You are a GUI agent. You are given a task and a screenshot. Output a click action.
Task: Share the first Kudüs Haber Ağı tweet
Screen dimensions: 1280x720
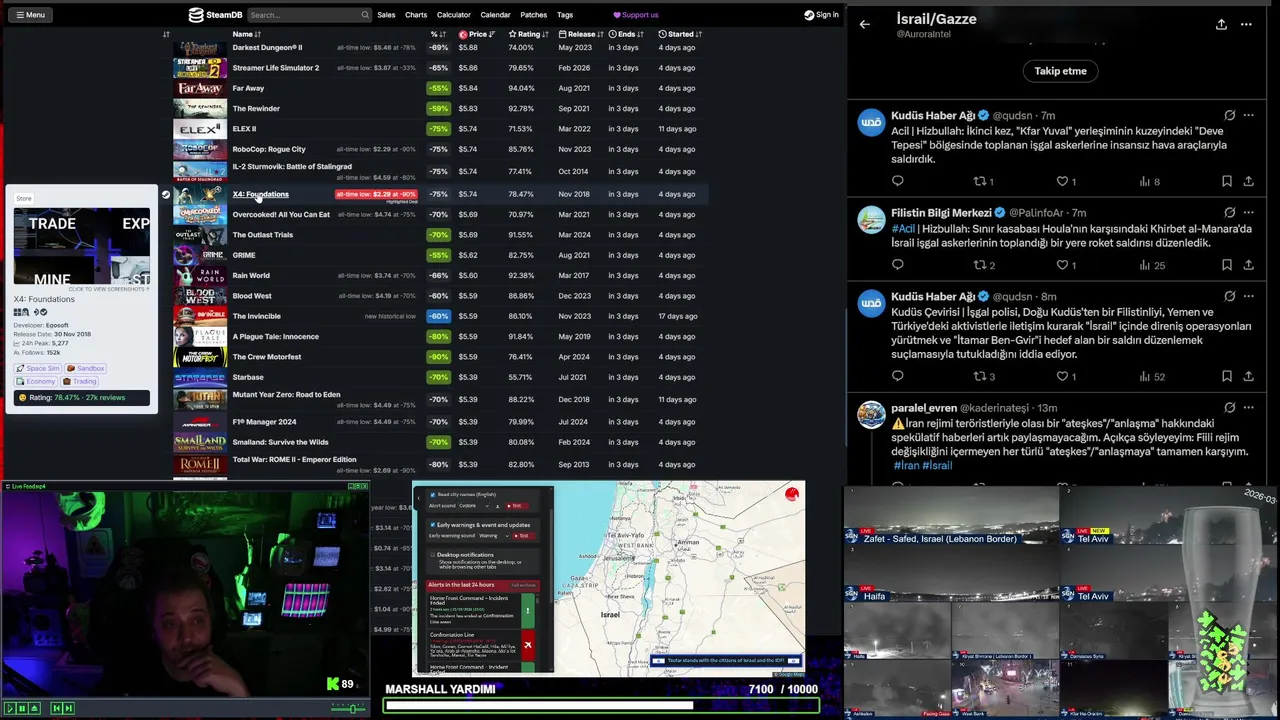point(1248,181)
